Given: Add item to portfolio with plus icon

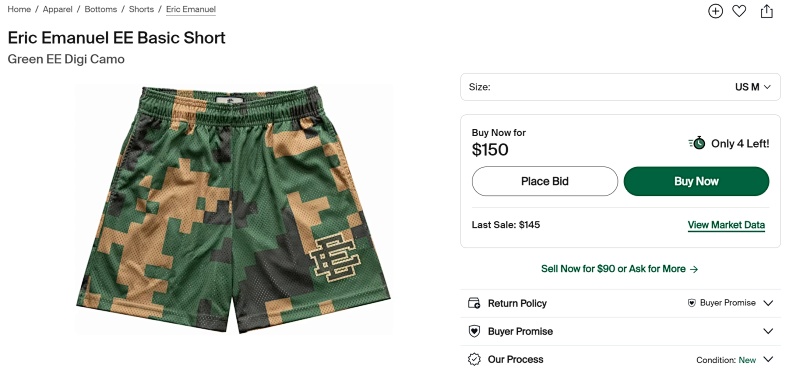Looking at the screenshot, I should click(715, 11).
